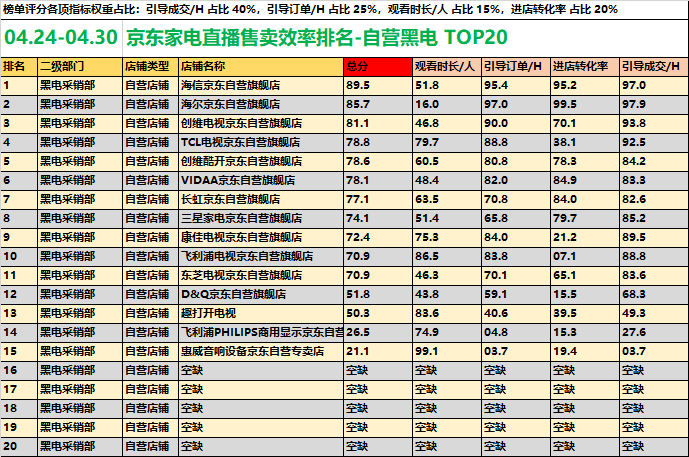Select the 店铺类型 column header
Screen dimensions: 689x457
coord(150,67)
